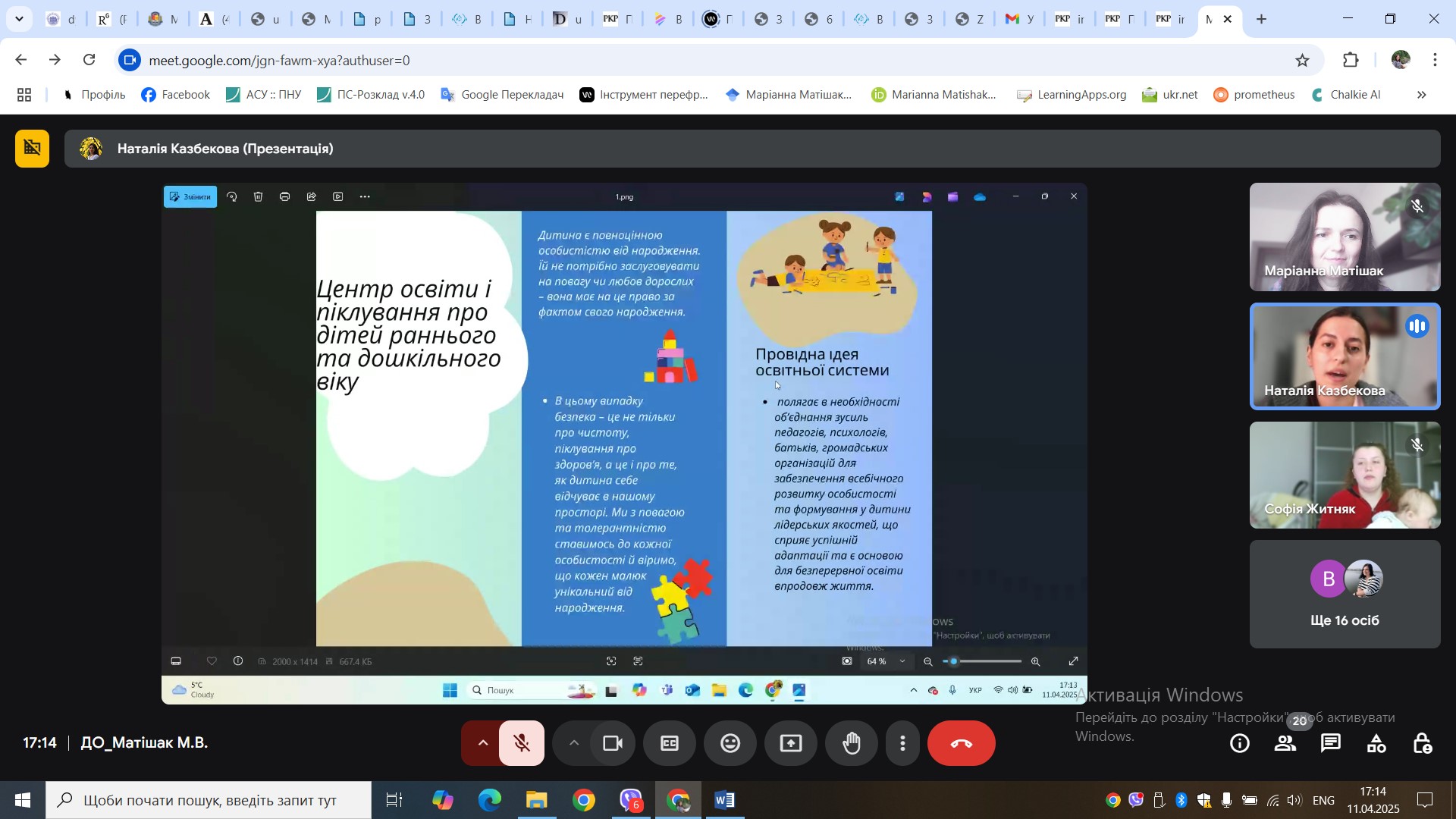Open more options three-dot menu

pyautogui.click(x=902, y=744)
